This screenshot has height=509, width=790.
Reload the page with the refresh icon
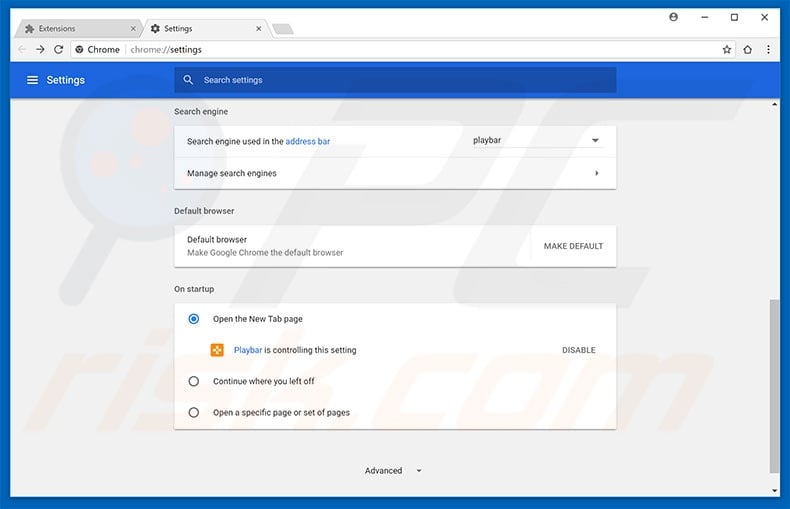(59, 49)
